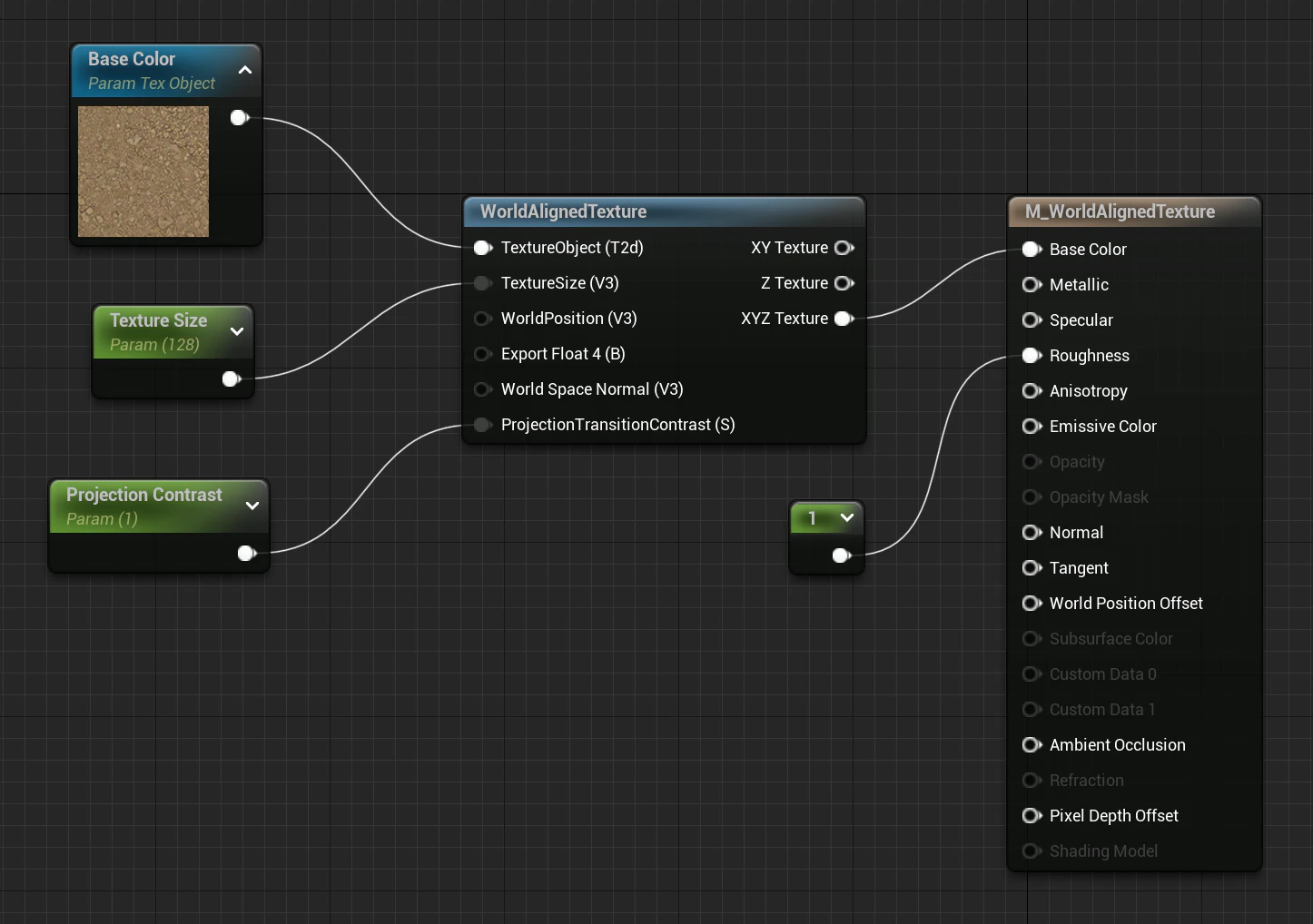
Task: Click the Metallic input pin
Action: point(1032,285)
